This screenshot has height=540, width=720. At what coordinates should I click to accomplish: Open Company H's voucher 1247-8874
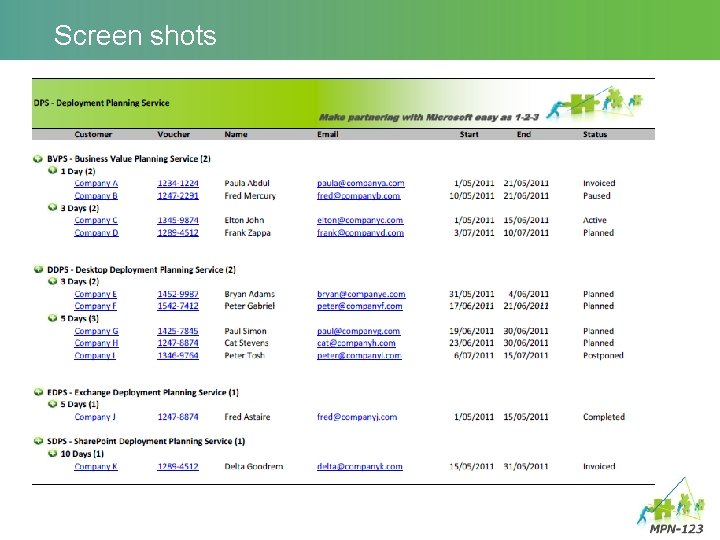point(178,343)
